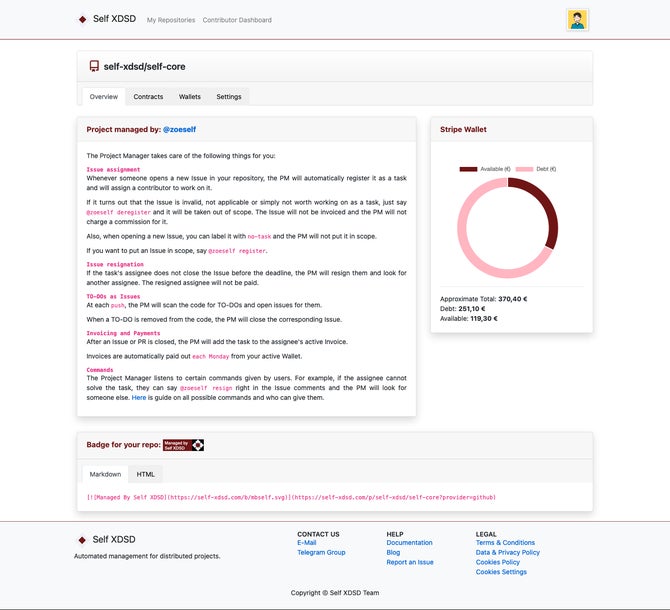This screenshot has width=670, height=610.
Task: Click the 'Issue assignment' section heading
Action: (x=113, y=170)
